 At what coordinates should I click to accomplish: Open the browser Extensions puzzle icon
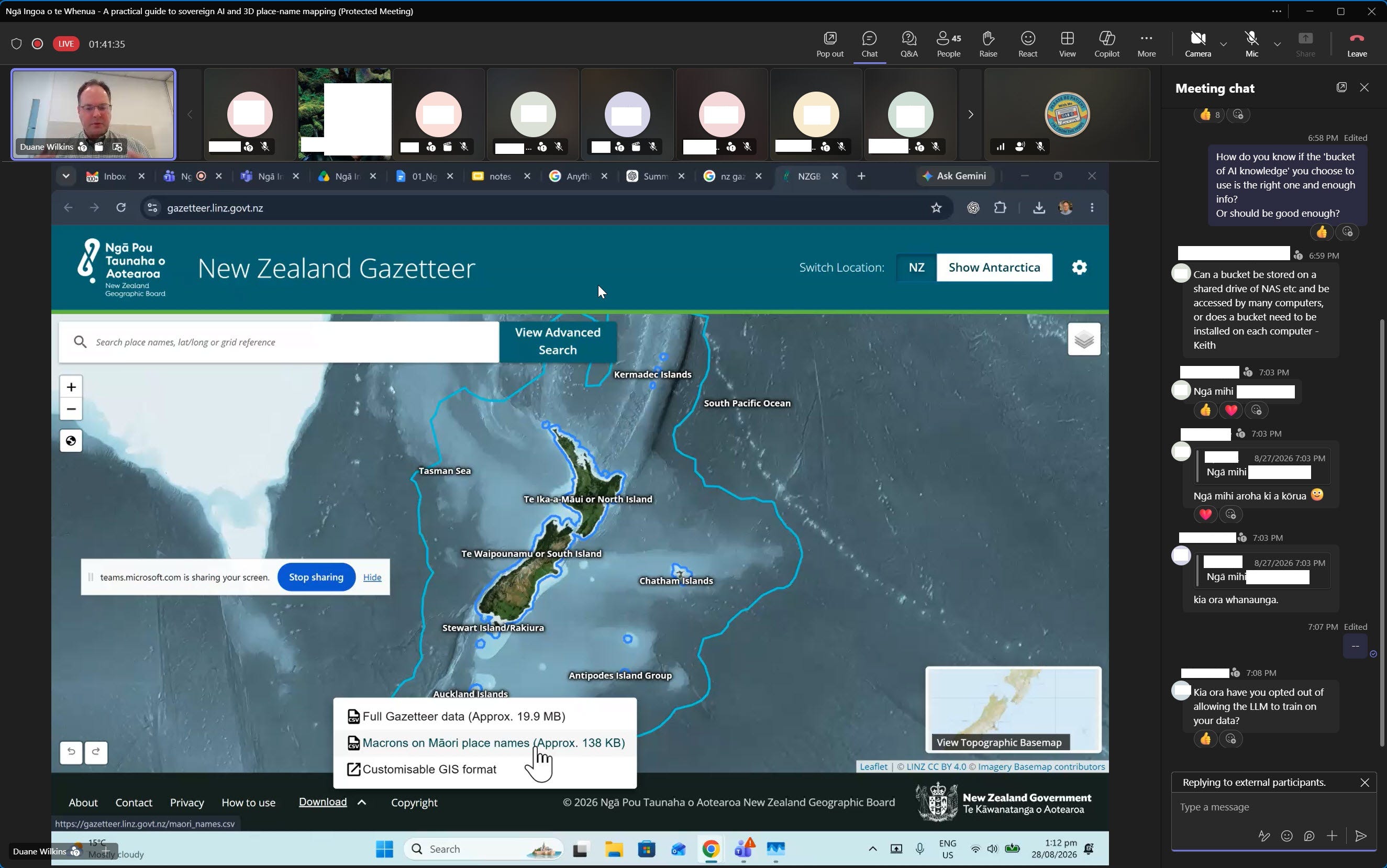click(1000, 208)
